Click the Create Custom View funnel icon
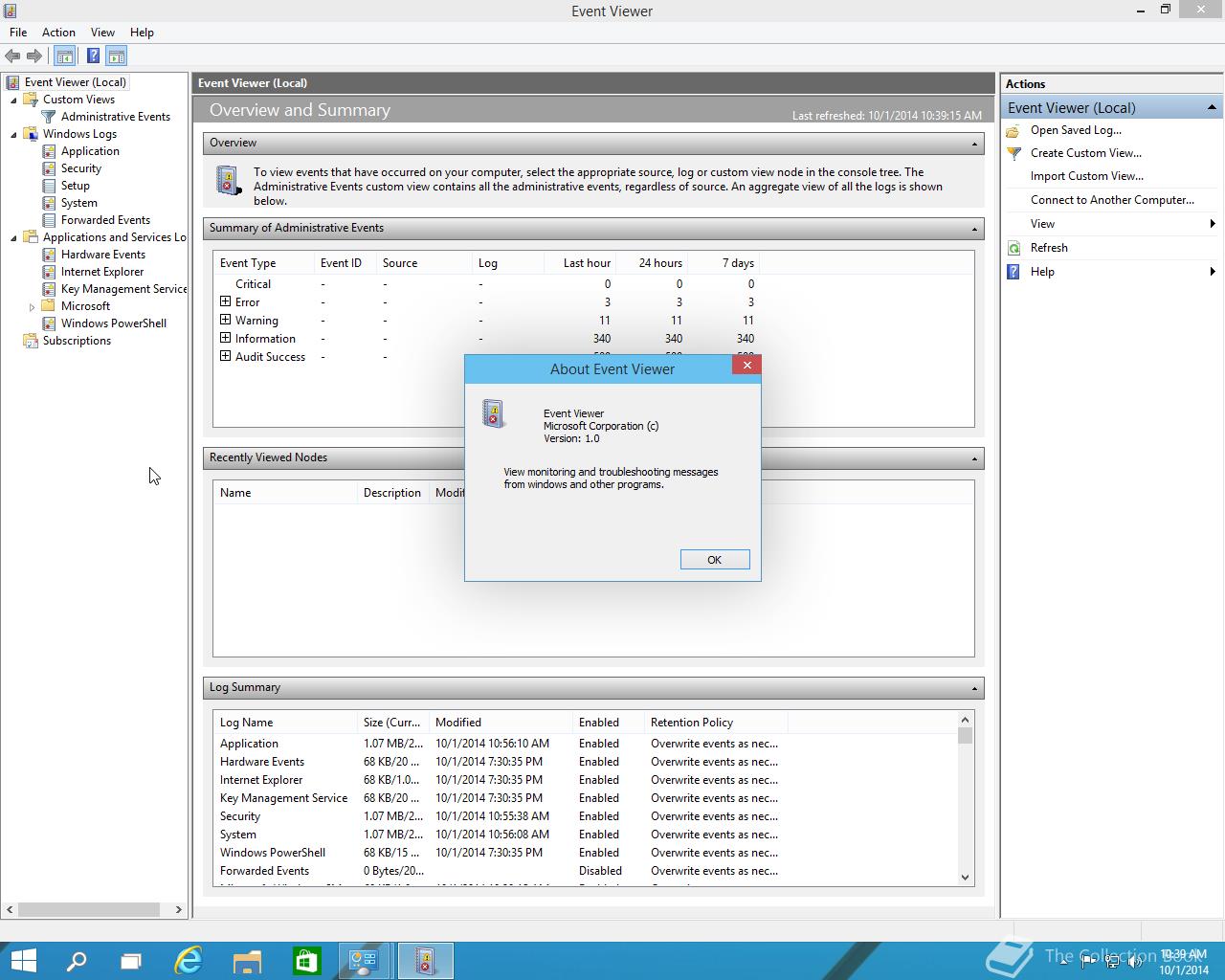Image resolution: width=1225 pixels, height=980 pixels. 1014,153
